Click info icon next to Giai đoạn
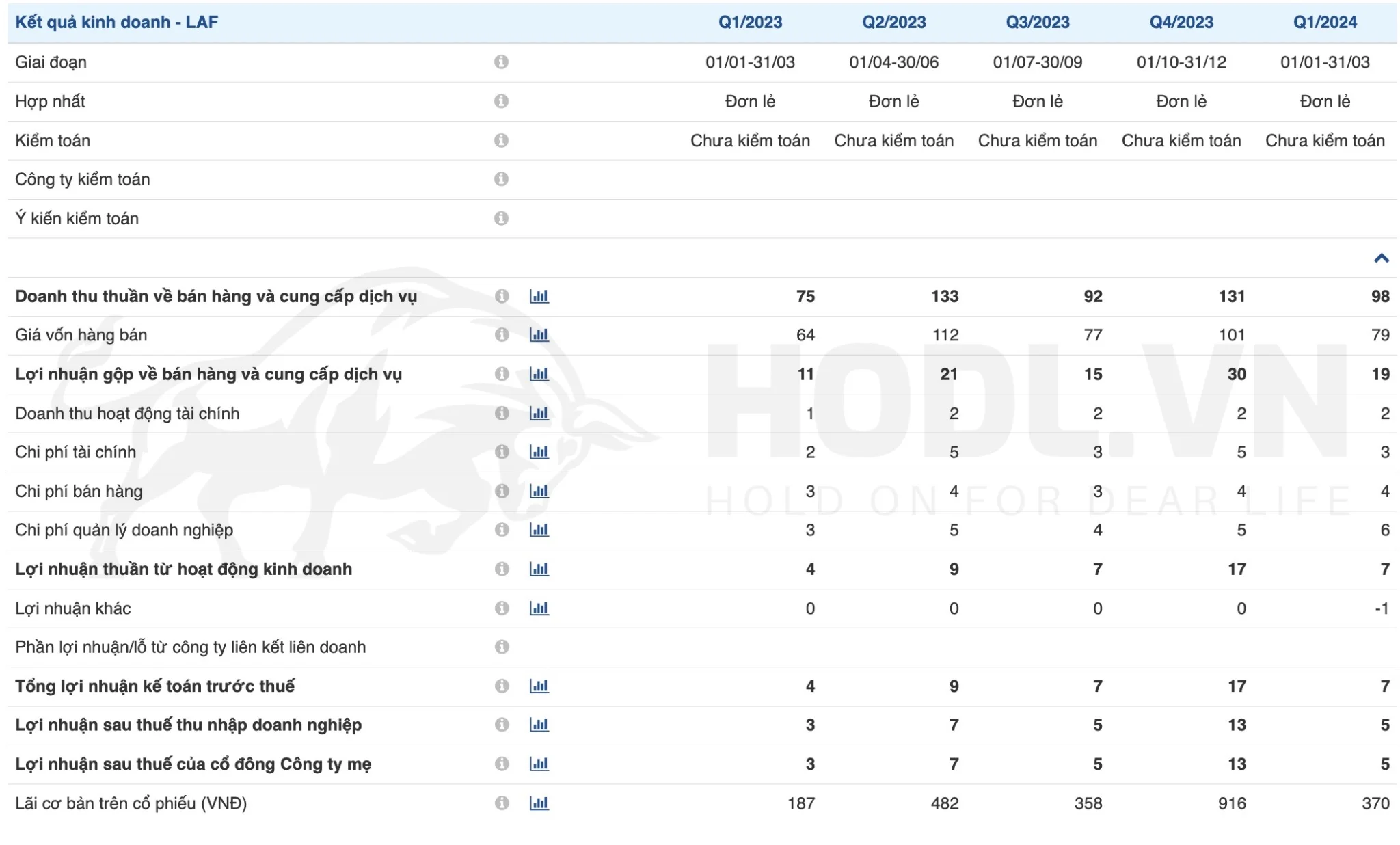 tap(501, 62)
